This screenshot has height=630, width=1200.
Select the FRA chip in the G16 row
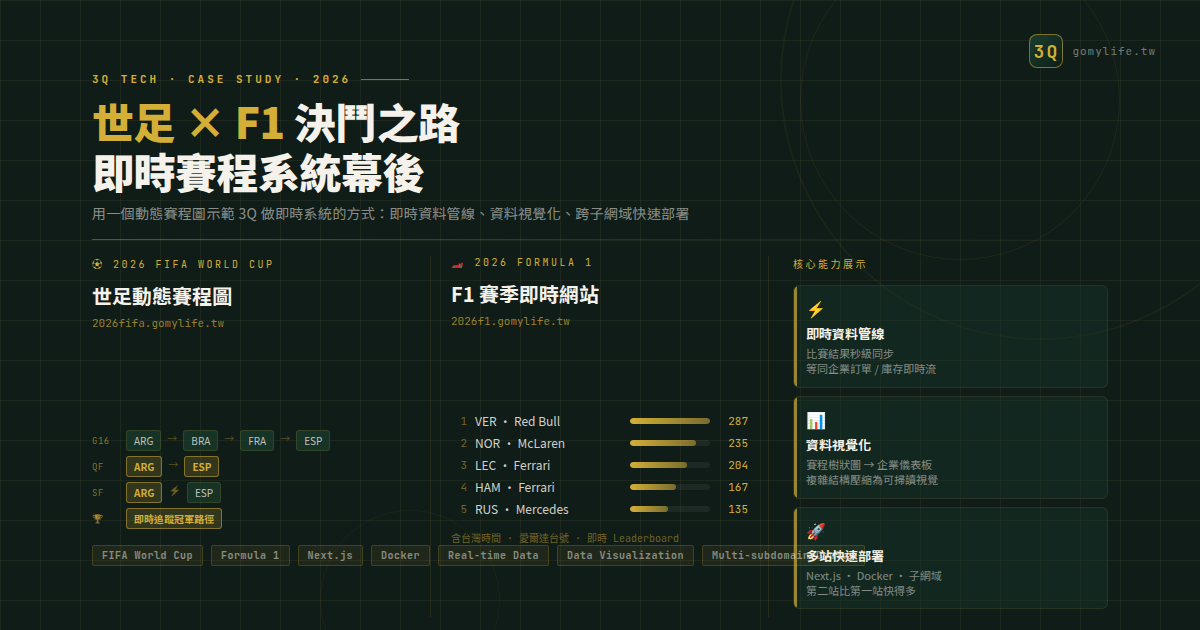click(257, 441)
